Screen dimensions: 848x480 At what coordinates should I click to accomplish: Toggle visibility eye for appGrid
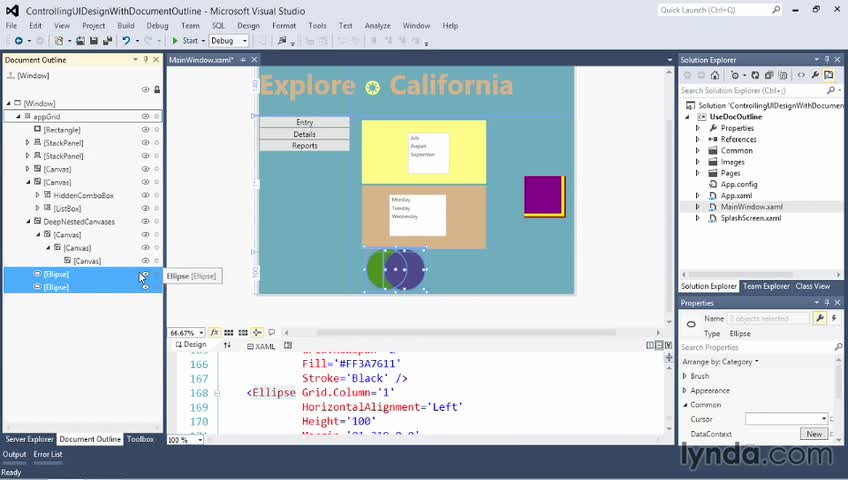145,116
